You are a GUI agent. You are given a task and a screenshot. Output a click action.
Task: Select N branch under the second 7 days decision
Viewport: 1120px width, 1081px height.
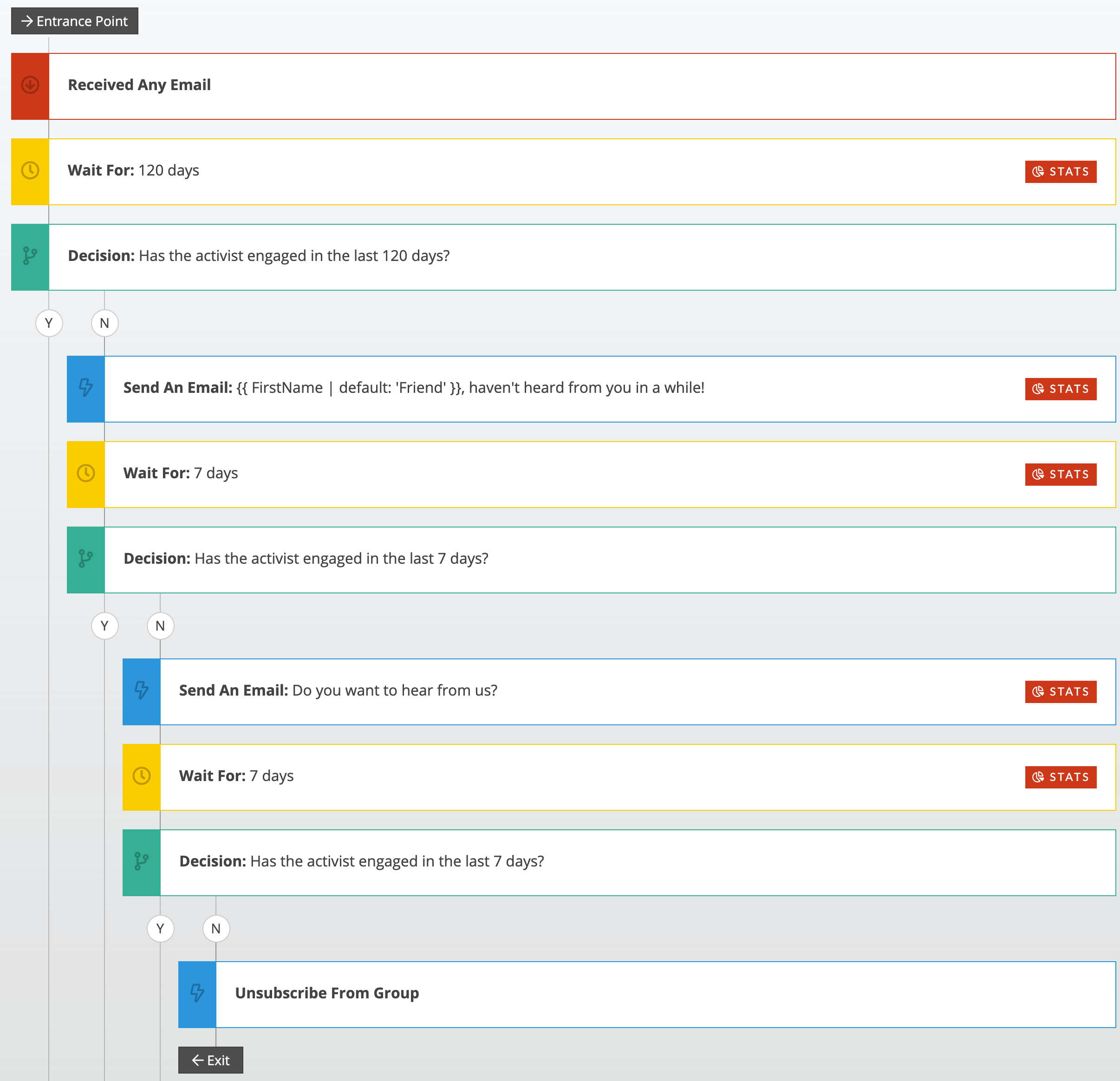point(216,929)
